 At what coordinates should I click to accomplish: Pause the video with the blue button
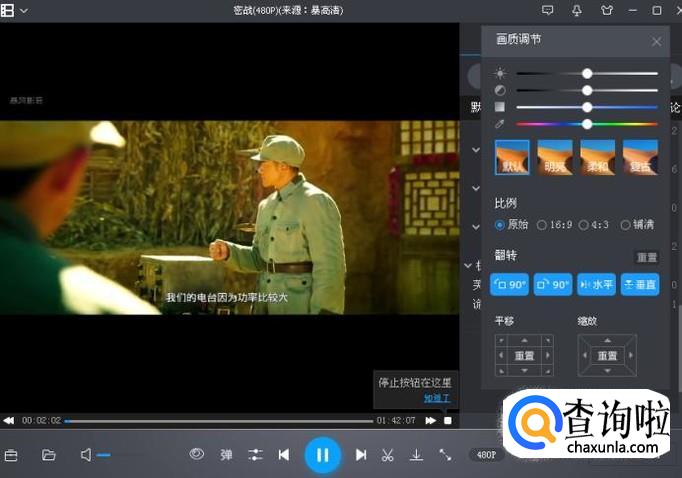coord(322,455)
